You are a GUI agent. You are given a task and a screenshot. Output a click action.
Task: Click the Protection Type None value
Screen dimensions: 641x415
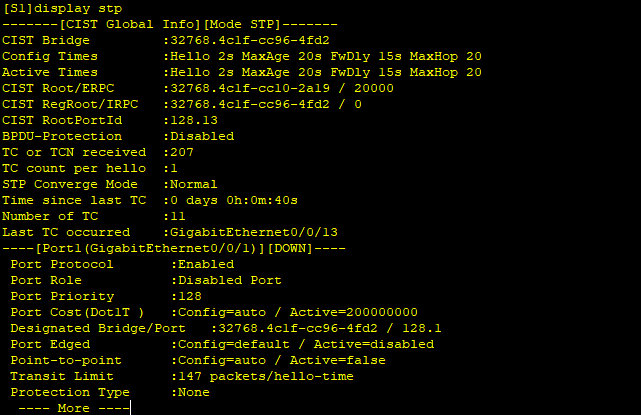(x=194, y=392)
